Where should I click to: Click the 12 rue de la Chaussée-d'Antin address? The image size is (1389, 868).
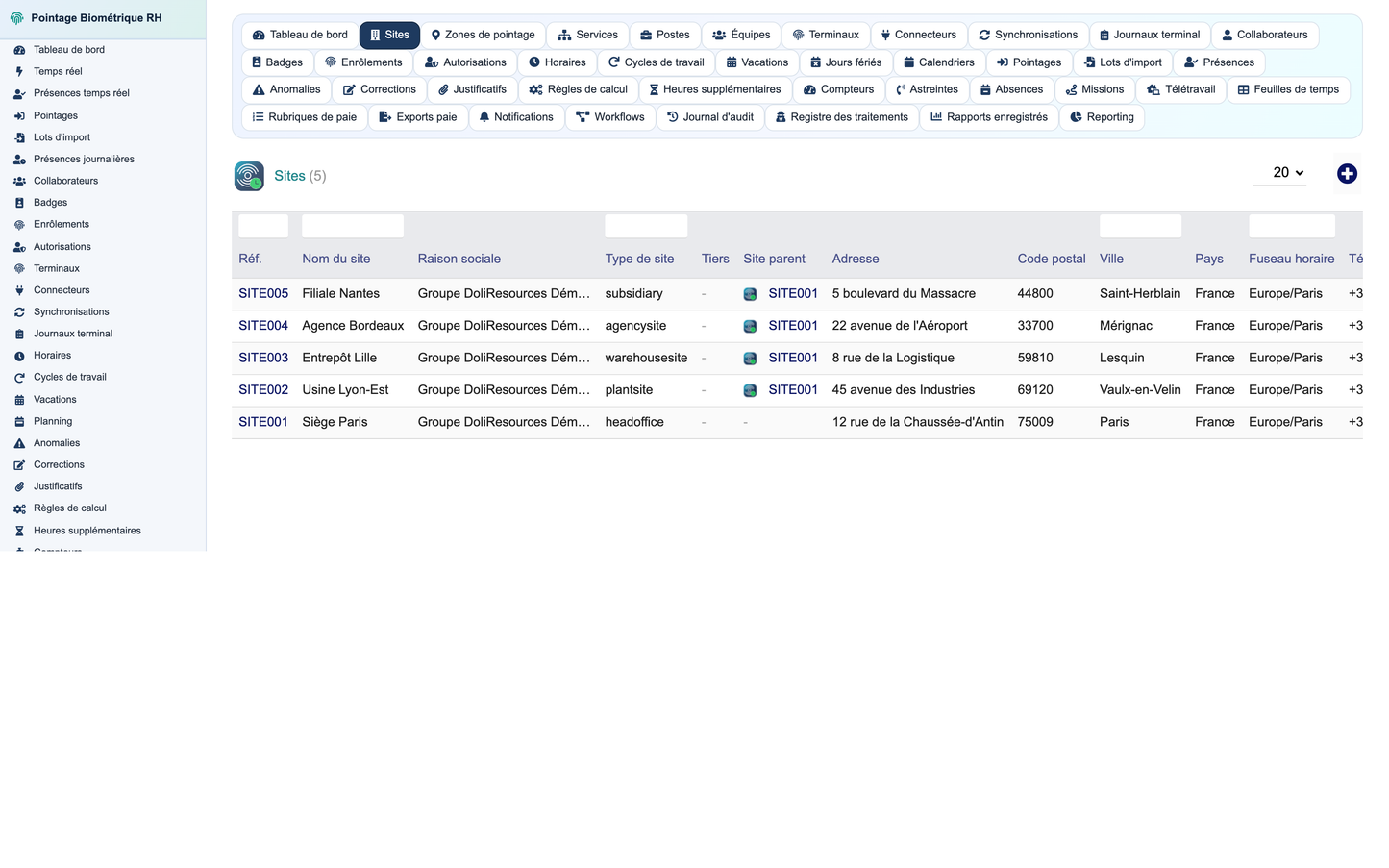918,422
